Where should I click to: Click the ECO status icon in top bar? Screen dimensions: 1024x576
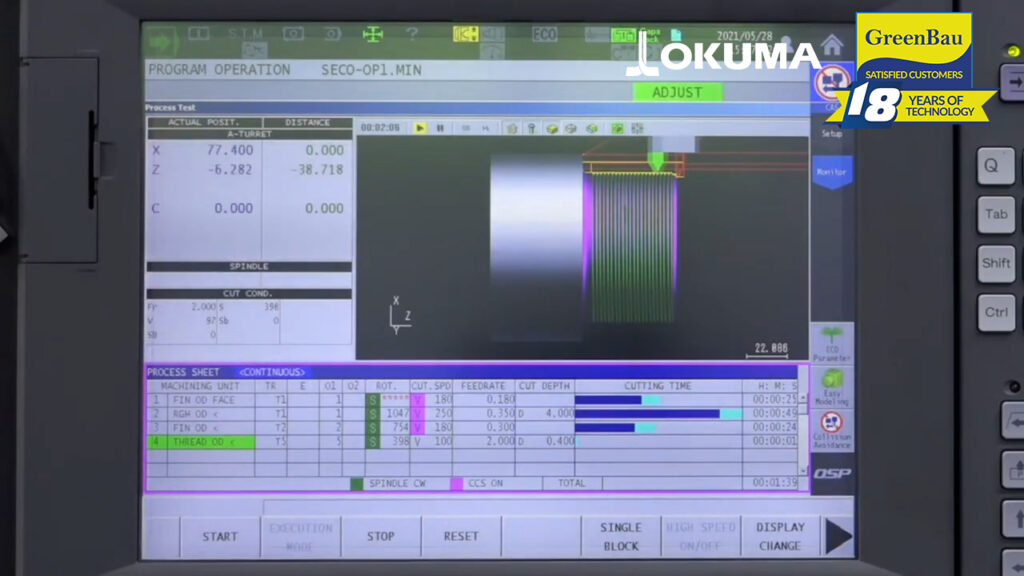(545, 34)
